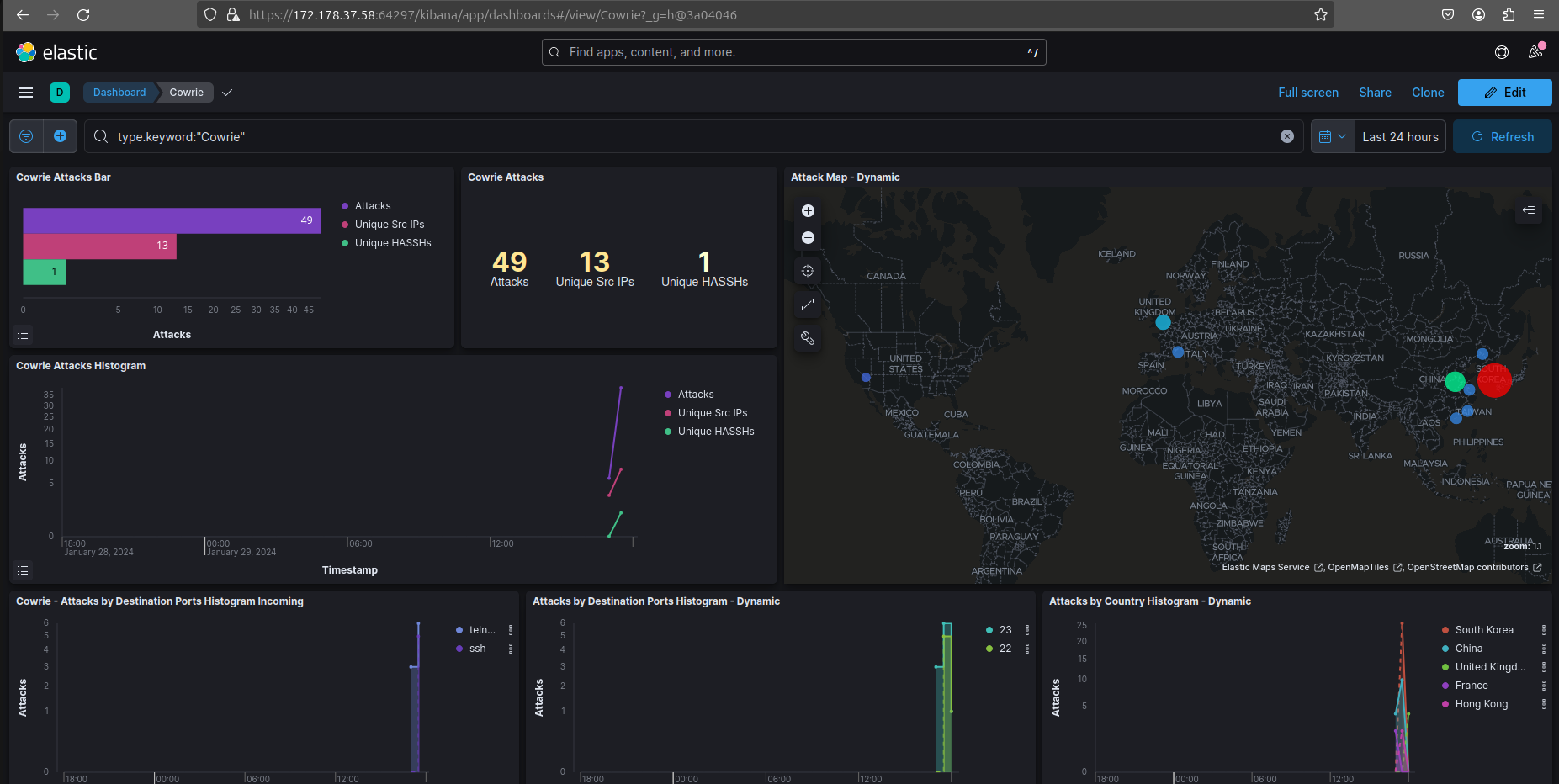Open options for port 22 legend
This screenshot has width=1559, height=784.
[1027, 649]
